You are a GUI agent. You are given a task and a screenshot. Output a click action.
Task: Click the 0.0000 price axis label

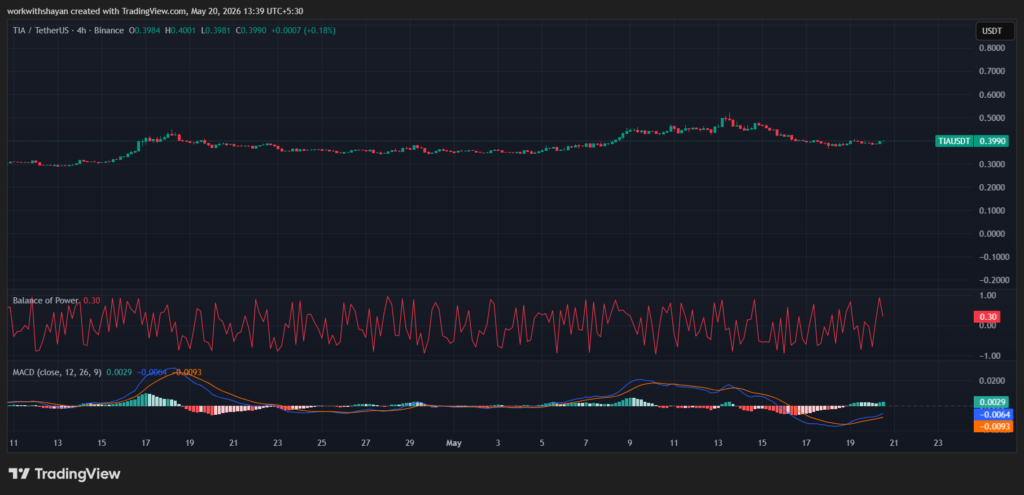point(991,234)
